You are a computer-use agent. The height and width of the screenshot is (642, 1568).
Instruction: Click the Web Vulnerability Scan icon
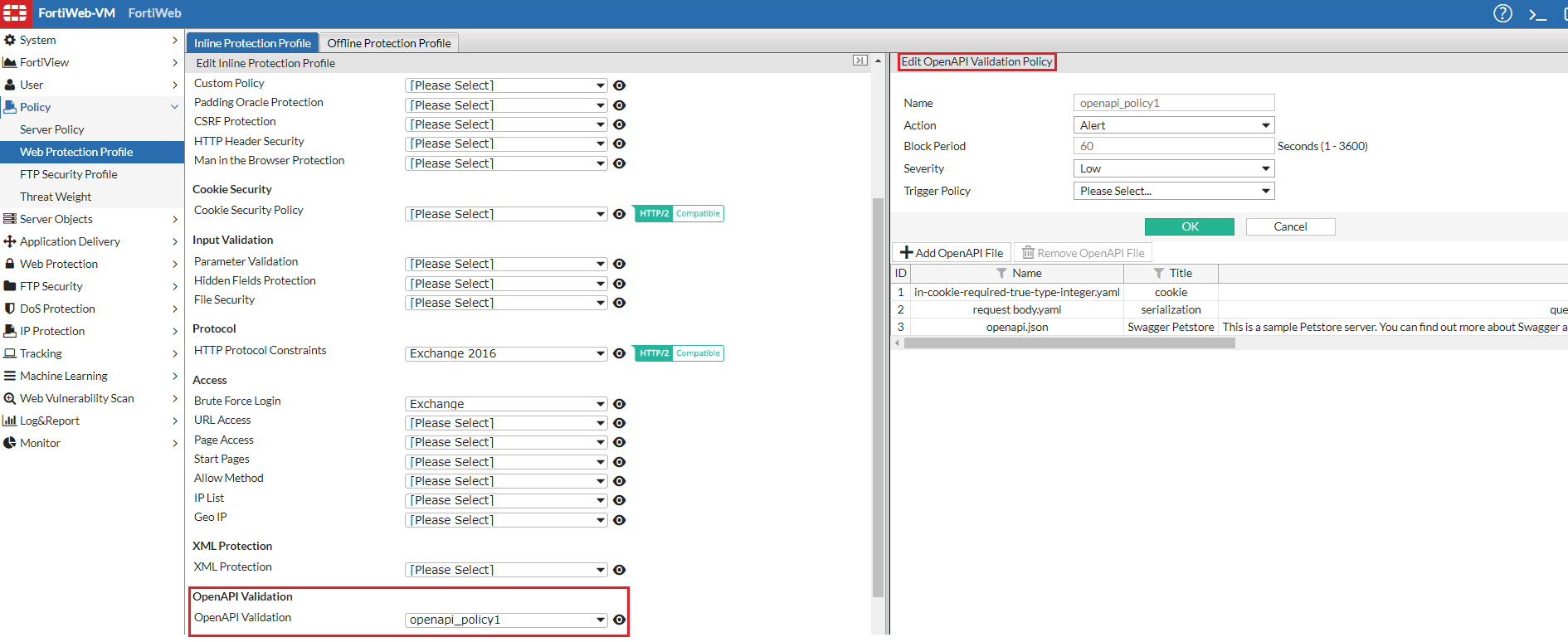pos(10,398)
